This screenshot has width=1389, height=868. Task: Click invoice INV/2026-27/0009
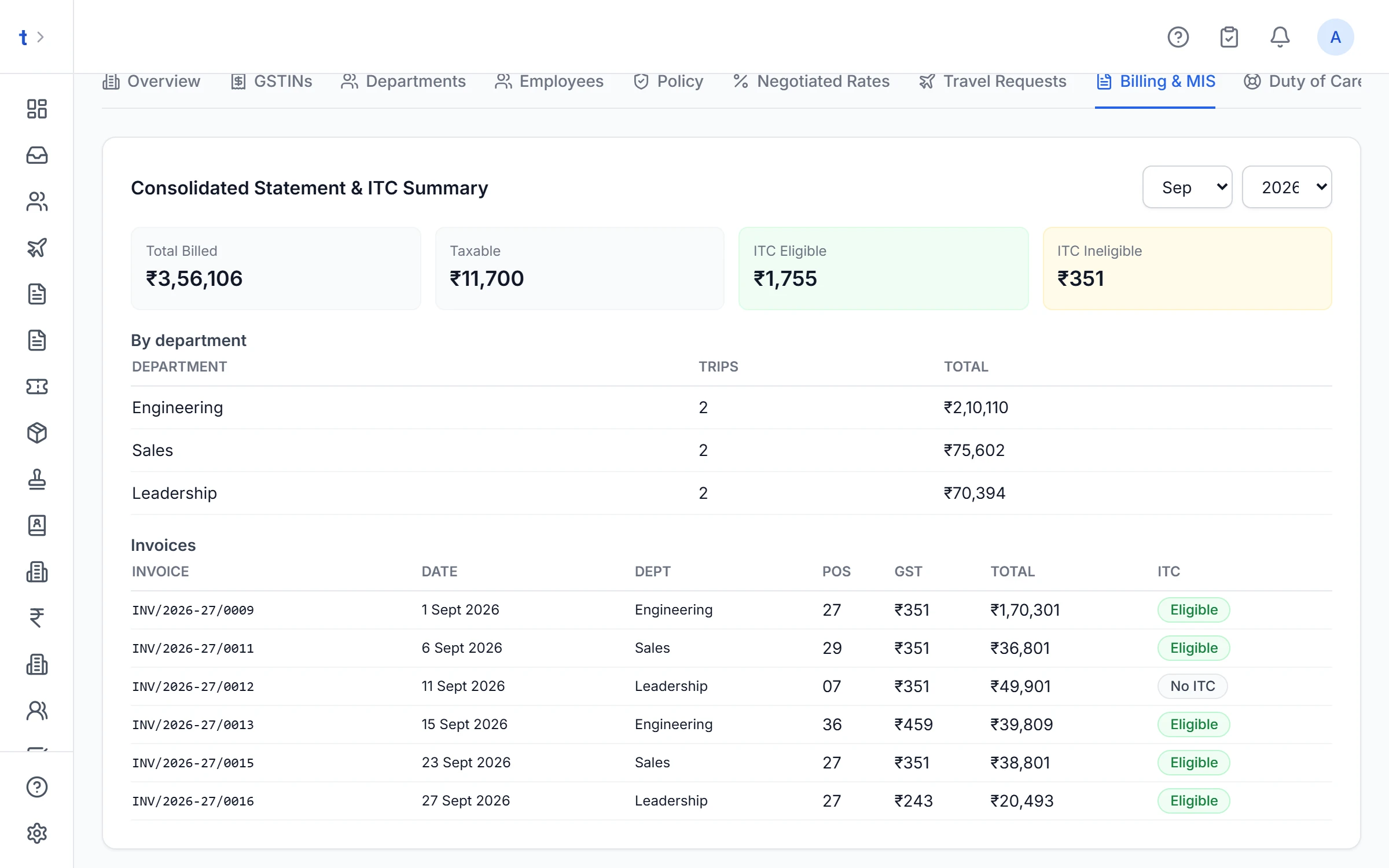pyautogui.click(x=193, y=610)
